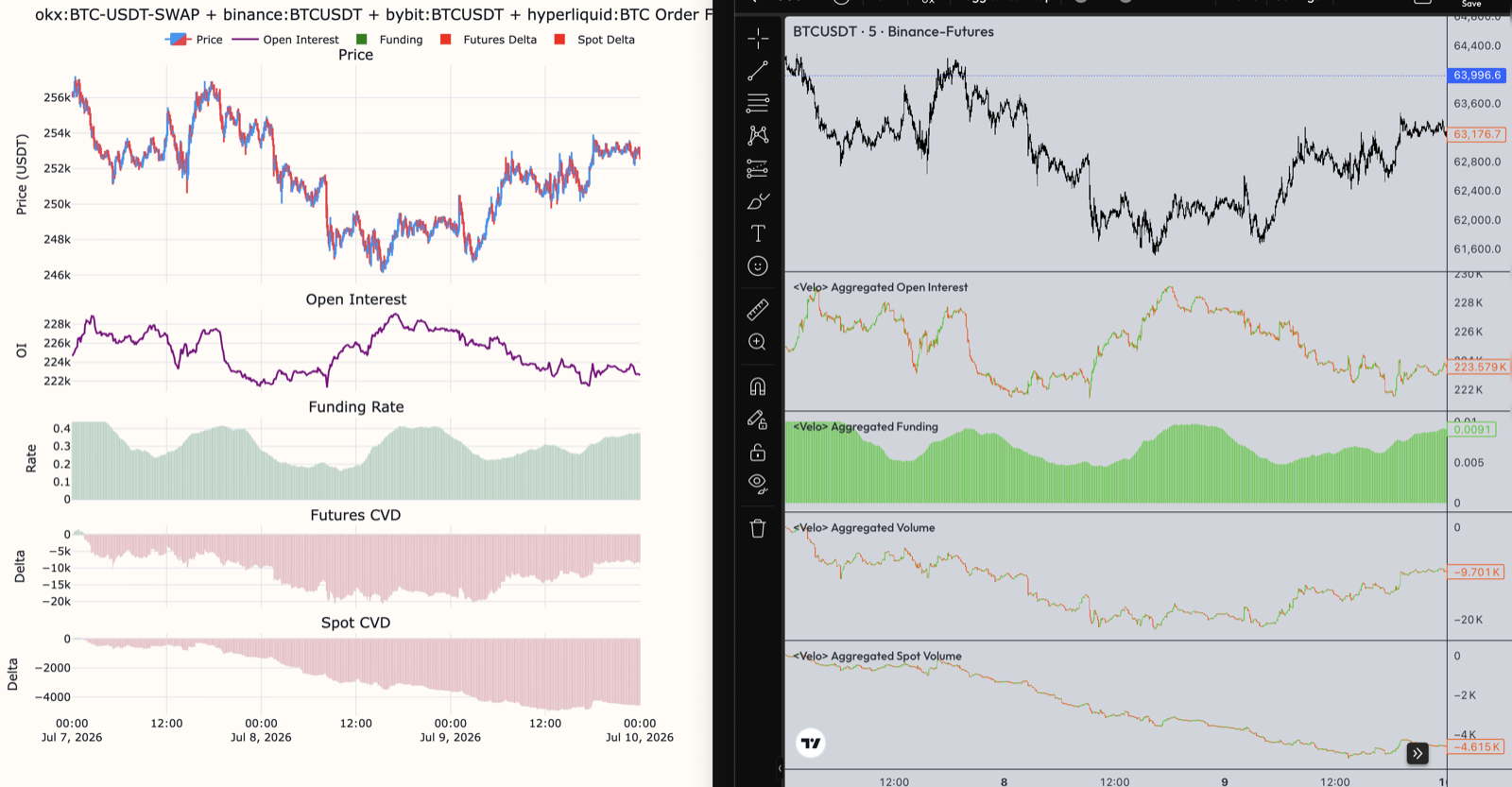Hide all drawings with eye icon
Viewport: 1512px width, 787px height.
click(758, 484)
